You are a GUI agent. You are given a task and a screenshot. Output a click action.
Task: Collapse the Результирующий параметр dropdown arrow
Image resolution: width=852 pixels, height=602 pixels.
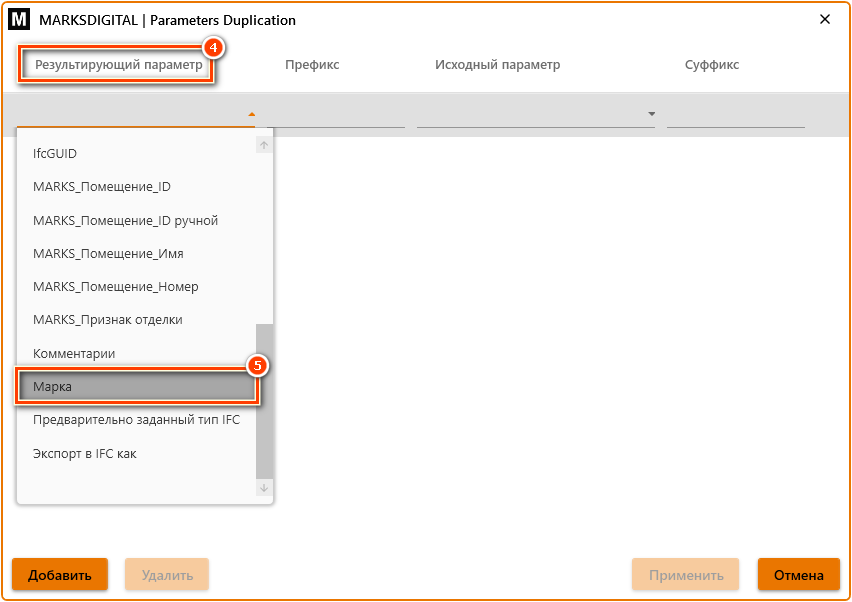(x=252, y=114)
